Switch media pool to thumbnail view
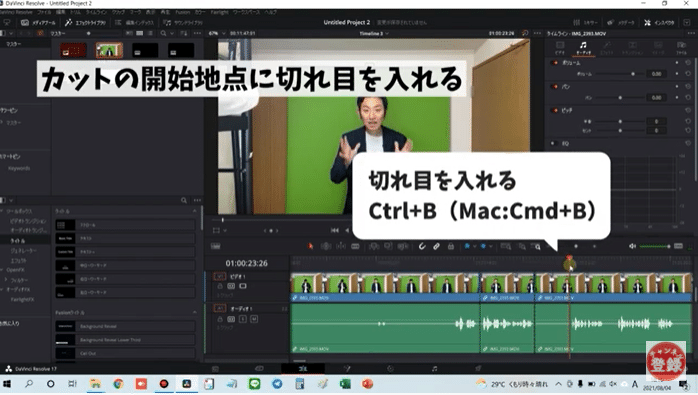Viewport: 698px width, 395px height. 139,33
